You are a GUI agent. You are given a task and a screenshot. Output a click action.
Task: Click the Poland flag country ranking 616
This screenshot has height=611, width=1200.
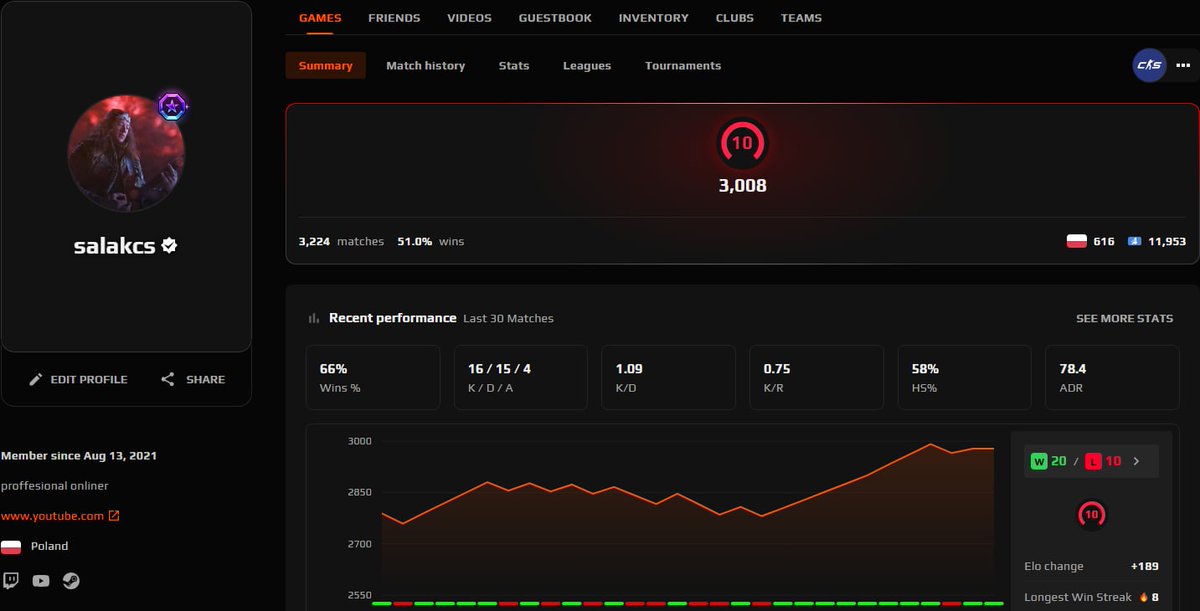1077,242
